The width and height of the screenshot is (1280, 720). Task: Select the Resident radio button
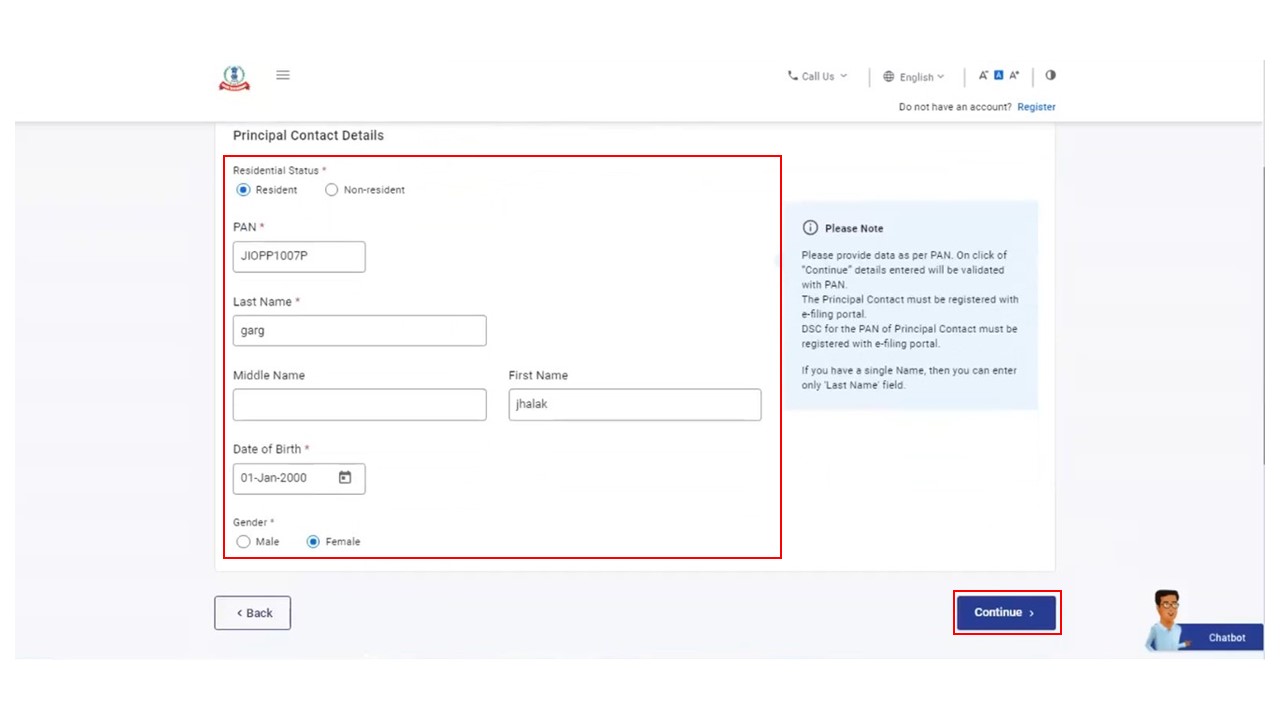243,190
